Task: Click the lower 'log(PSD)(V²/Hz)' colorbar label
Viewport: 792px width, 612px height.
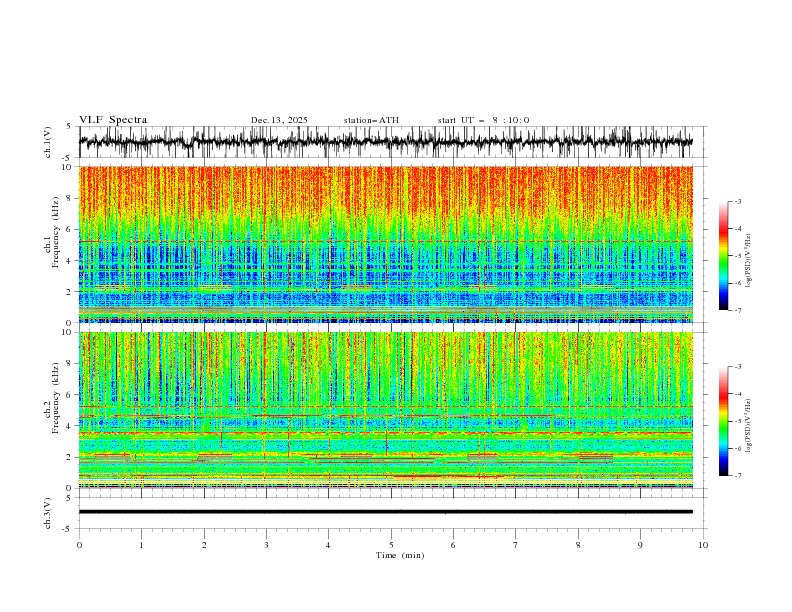Action: [x=749, y=426]
